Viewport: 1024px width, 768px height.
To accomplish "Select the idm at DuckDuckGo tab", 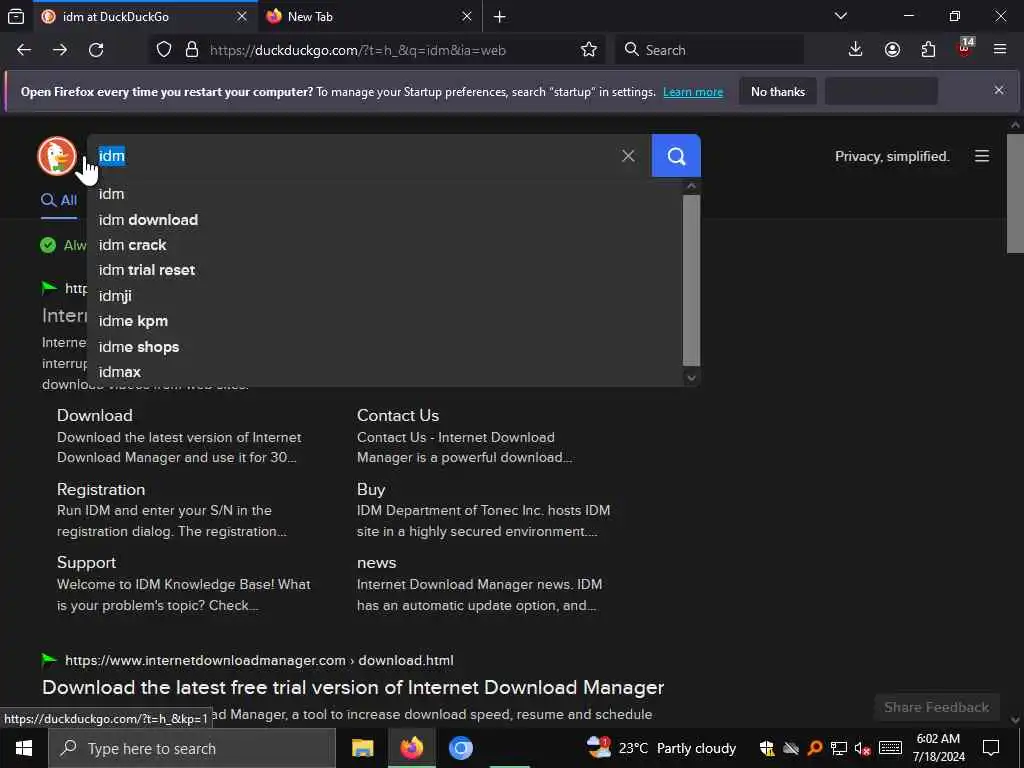I will (146, 16).
